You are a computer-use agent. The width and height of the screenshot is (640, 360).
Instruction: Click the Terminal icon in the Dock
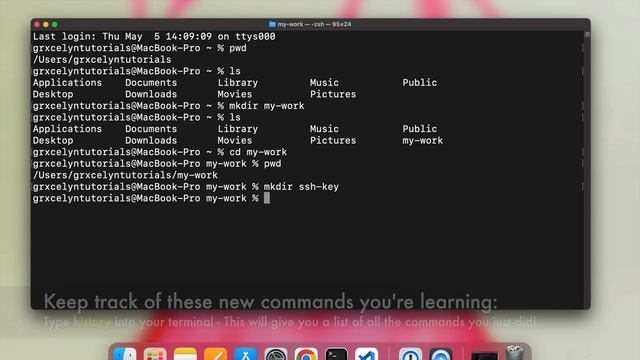click(x=336, y=354)
